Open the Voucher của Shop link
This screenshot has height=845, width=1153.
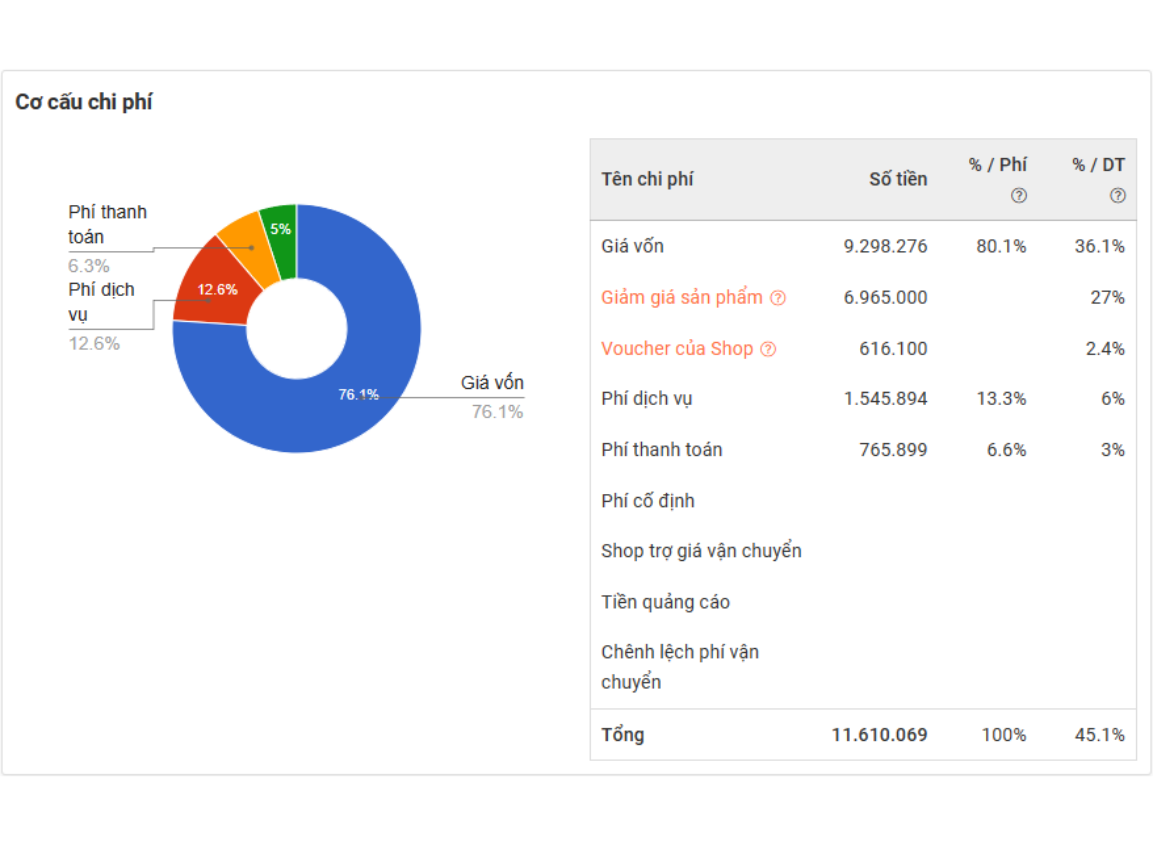[x=677, y=349]
